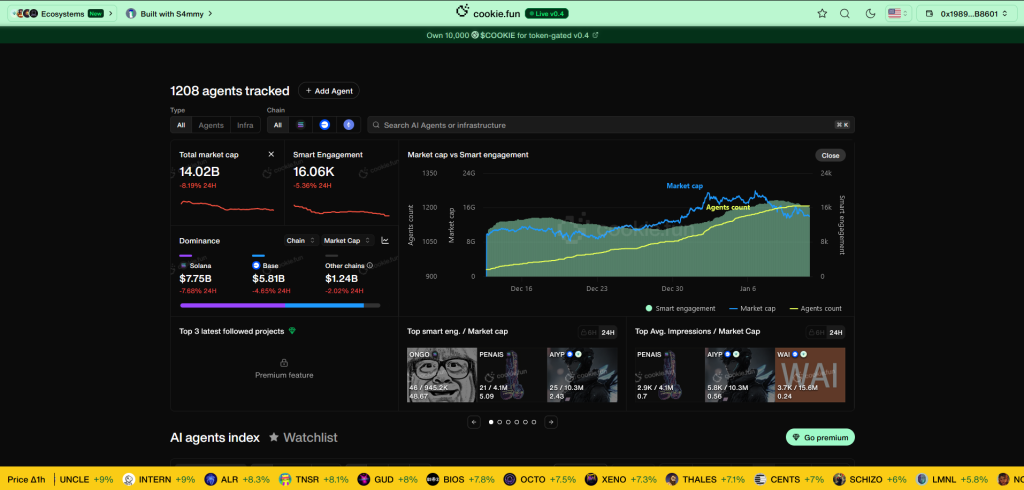Screen dimensions: 1024x490
Task: Open the US flag language selector
Action: click(x=898, y=13)
